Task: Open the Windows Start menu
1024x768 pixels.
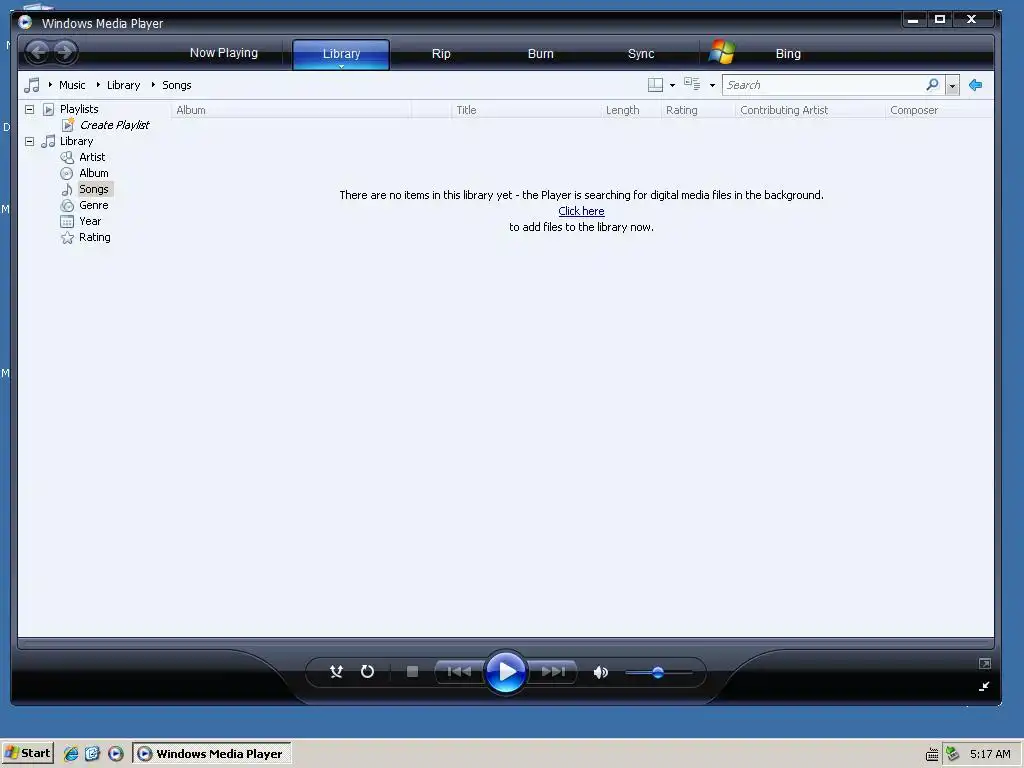Action: [x=27, y=753]
